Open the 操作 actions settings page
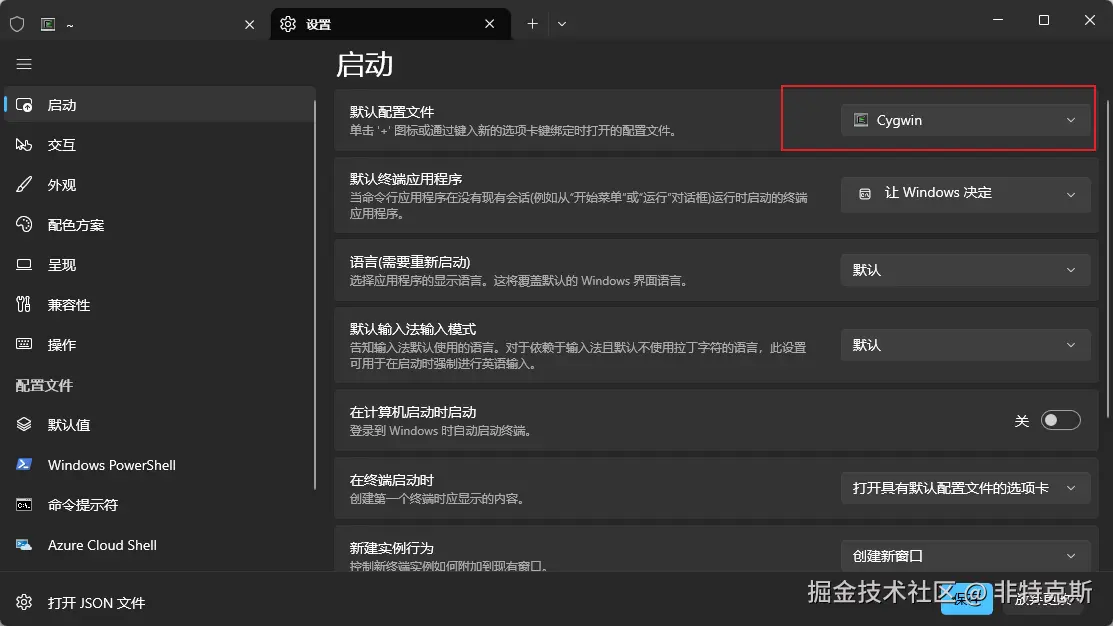The width and height of the screenshot is (1113, 626). [x=159, y=345]
